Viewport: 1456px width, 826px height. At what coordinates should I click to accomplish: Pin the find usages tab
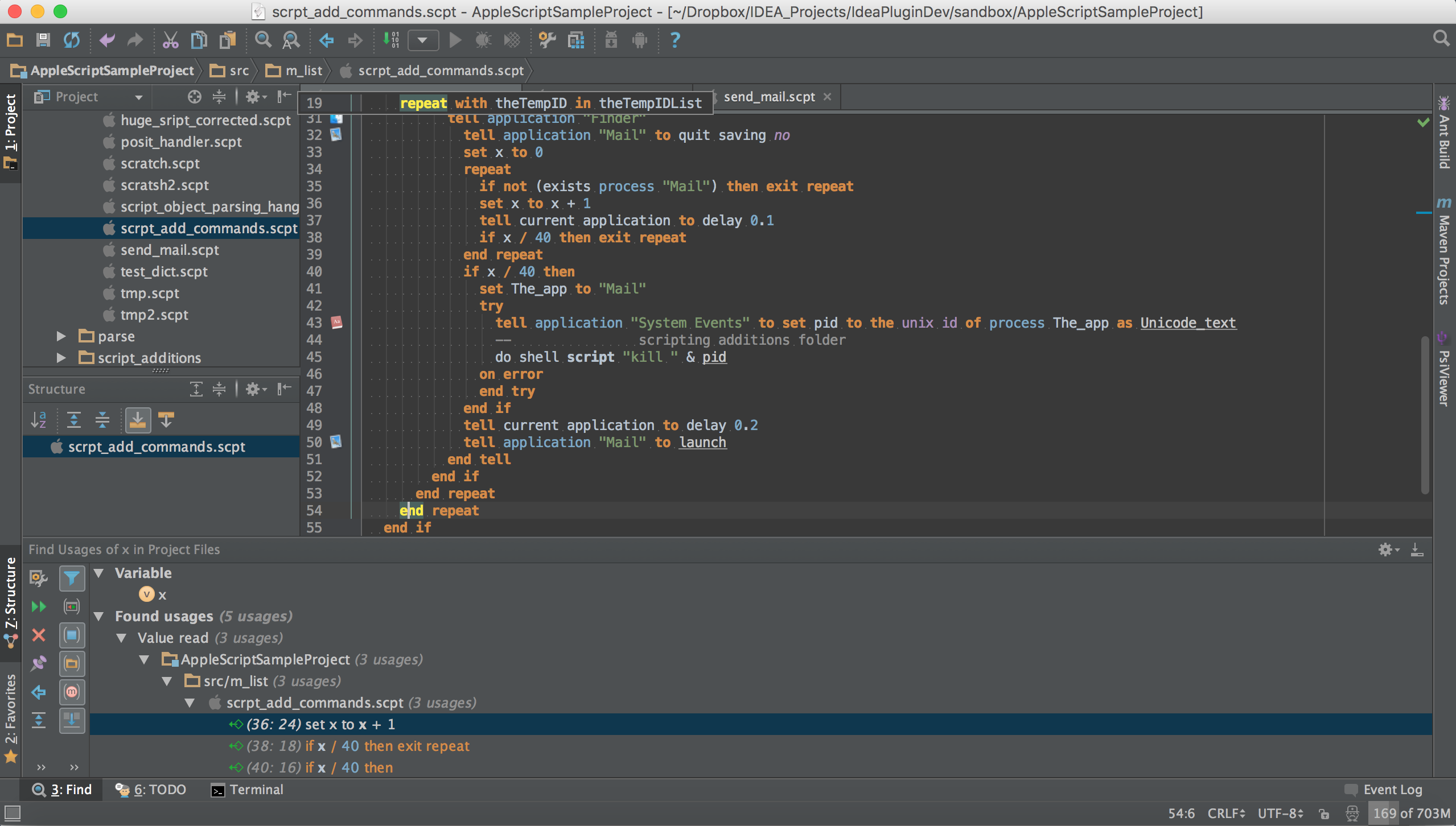click(38, 663)
